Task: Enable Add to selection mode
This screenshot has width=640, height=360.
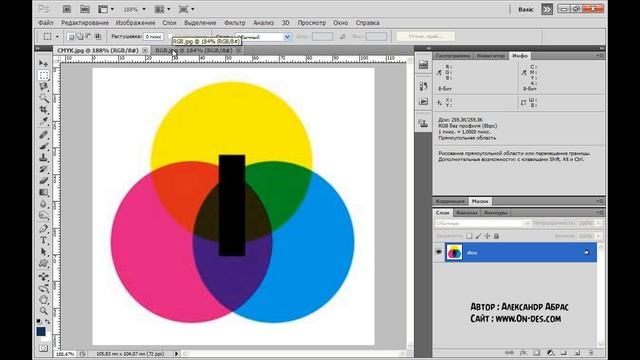Action: [x=80, y=37]
